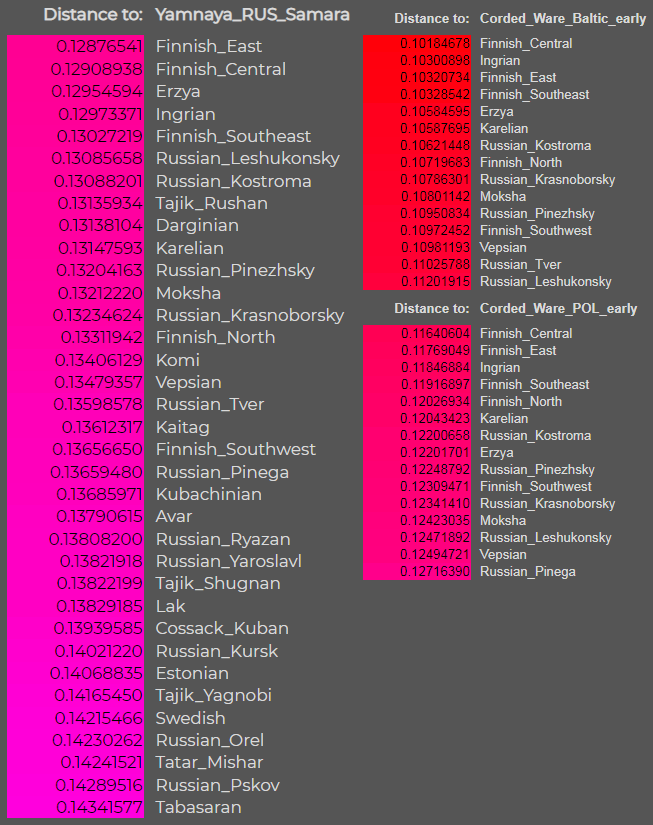Viewport: 653px width, 825px height.
Task: Click Russian_Pinega beside 0.12716390
Action: (527, 572)
